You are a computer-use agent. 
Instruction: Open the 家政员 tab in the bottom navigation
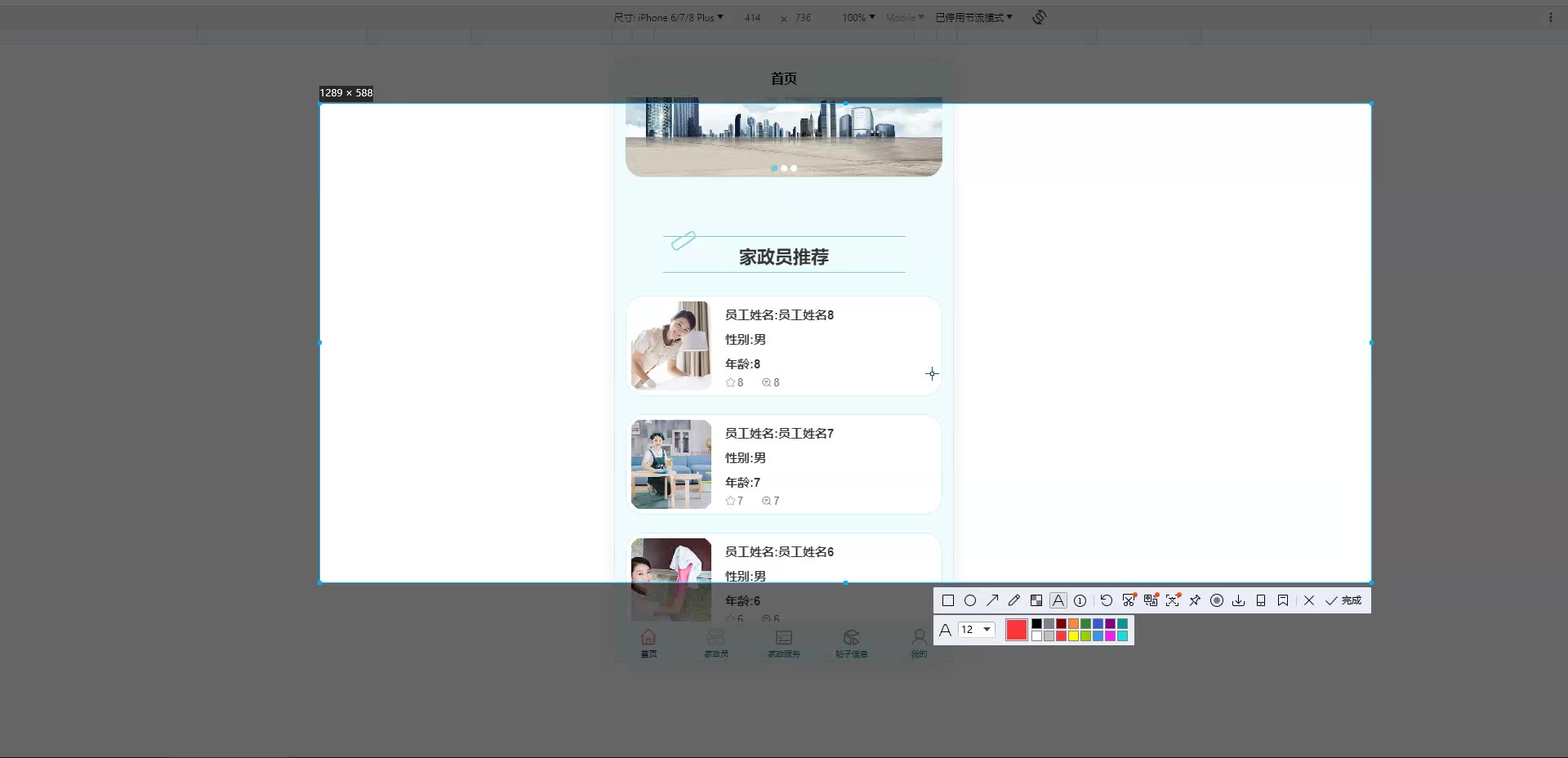click(x=716, y=644)
